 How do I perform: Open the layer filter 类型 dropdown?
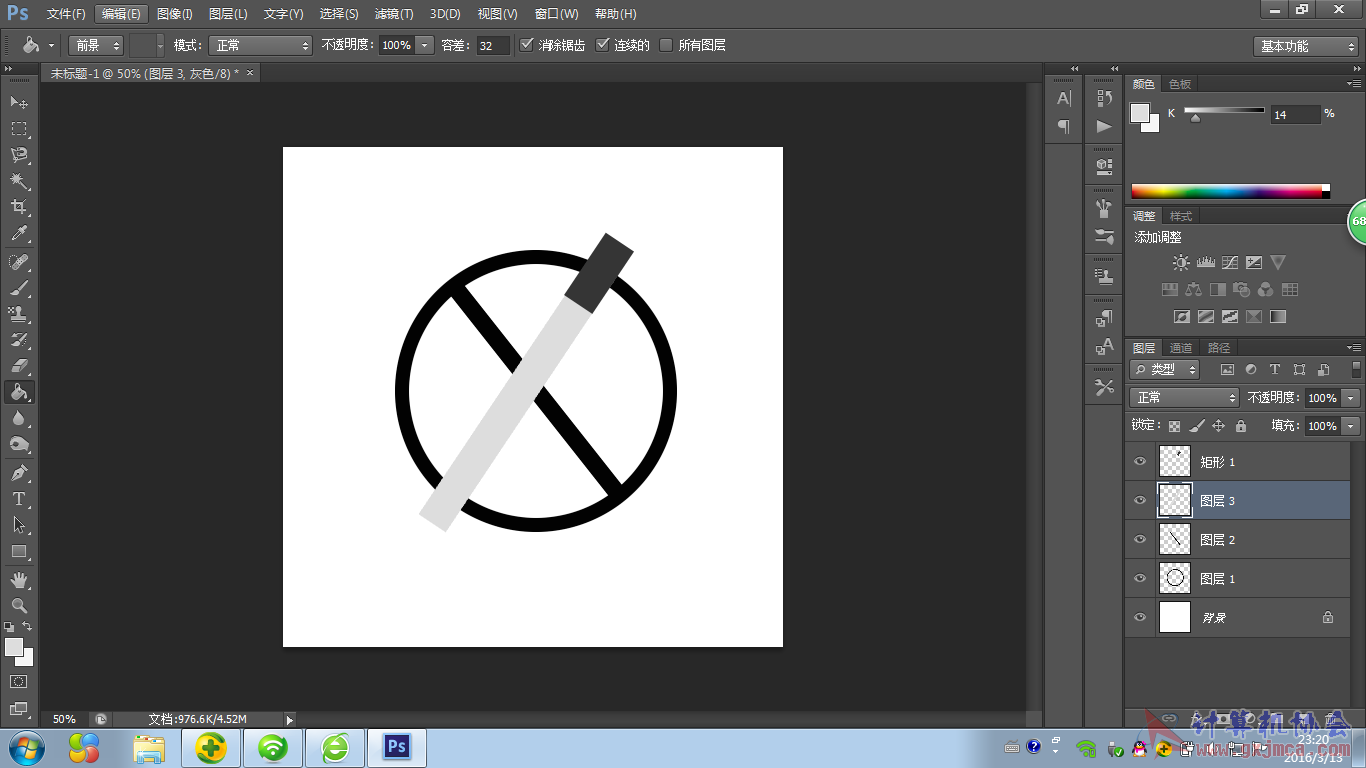[x=1166, y=369]
